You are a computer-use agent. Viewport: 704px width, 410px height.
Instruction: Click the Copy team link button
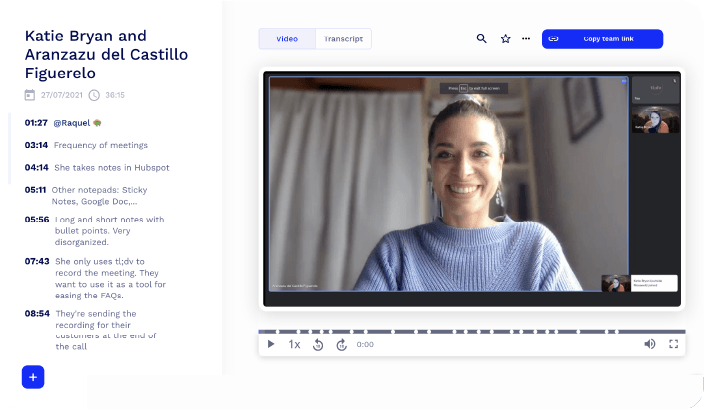pos(602,39)
